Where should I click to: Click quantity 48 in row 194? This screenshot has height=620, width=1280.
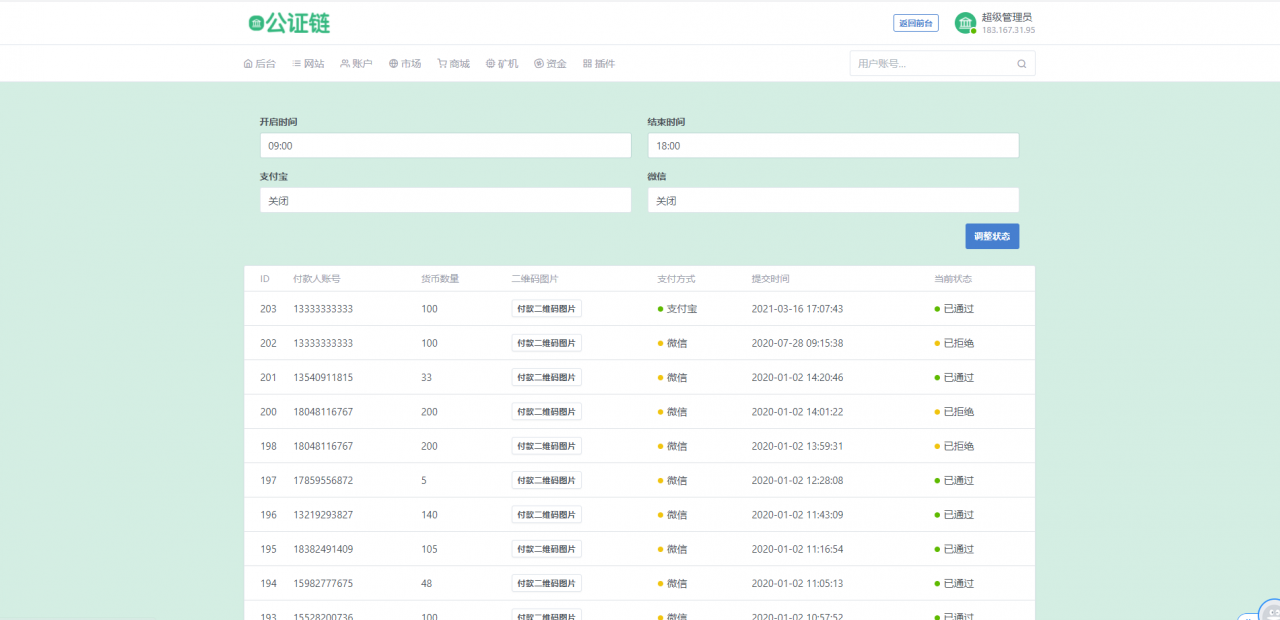click(x=427, y=583)
